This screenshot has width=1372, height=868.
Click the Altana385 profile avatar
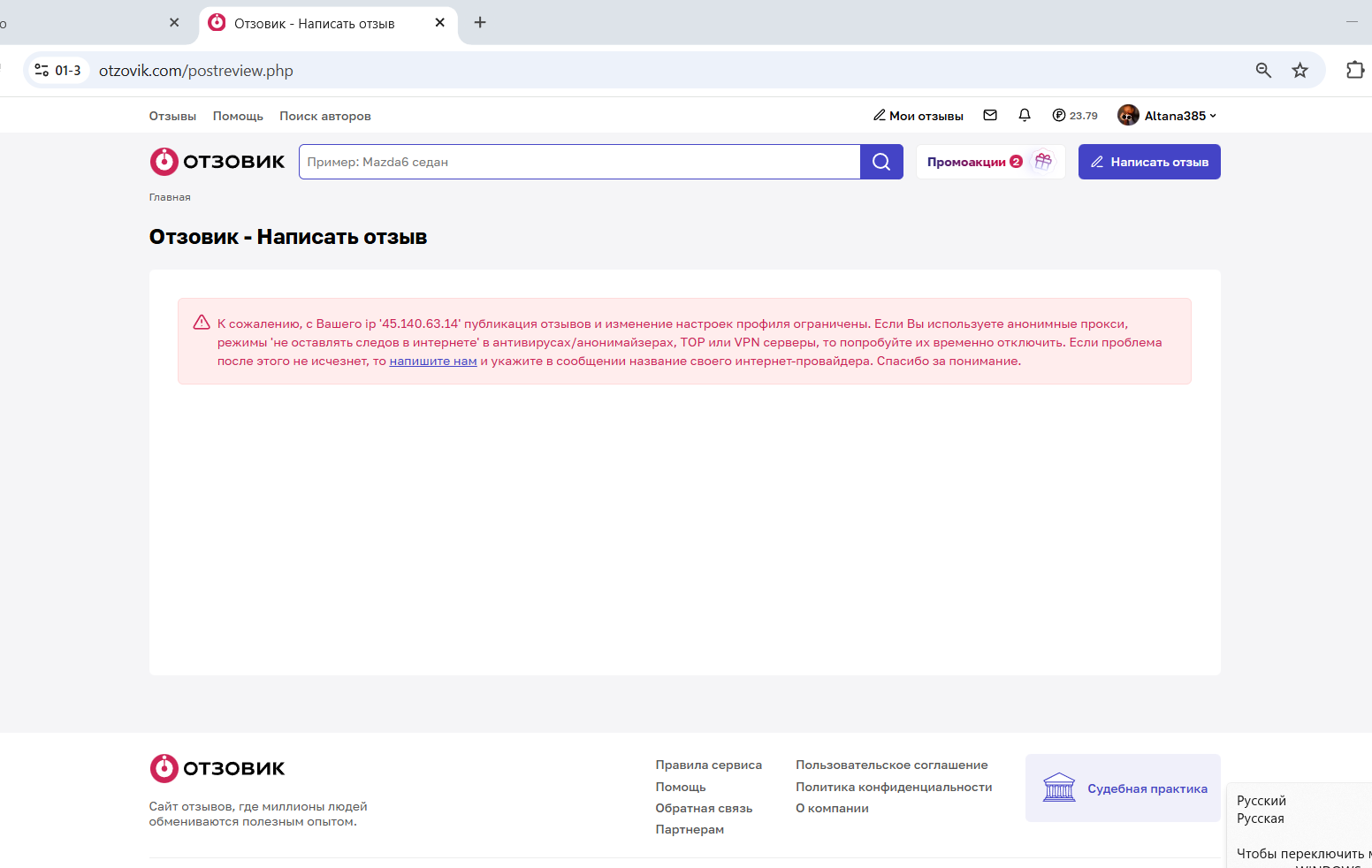tap(1128, 115)
